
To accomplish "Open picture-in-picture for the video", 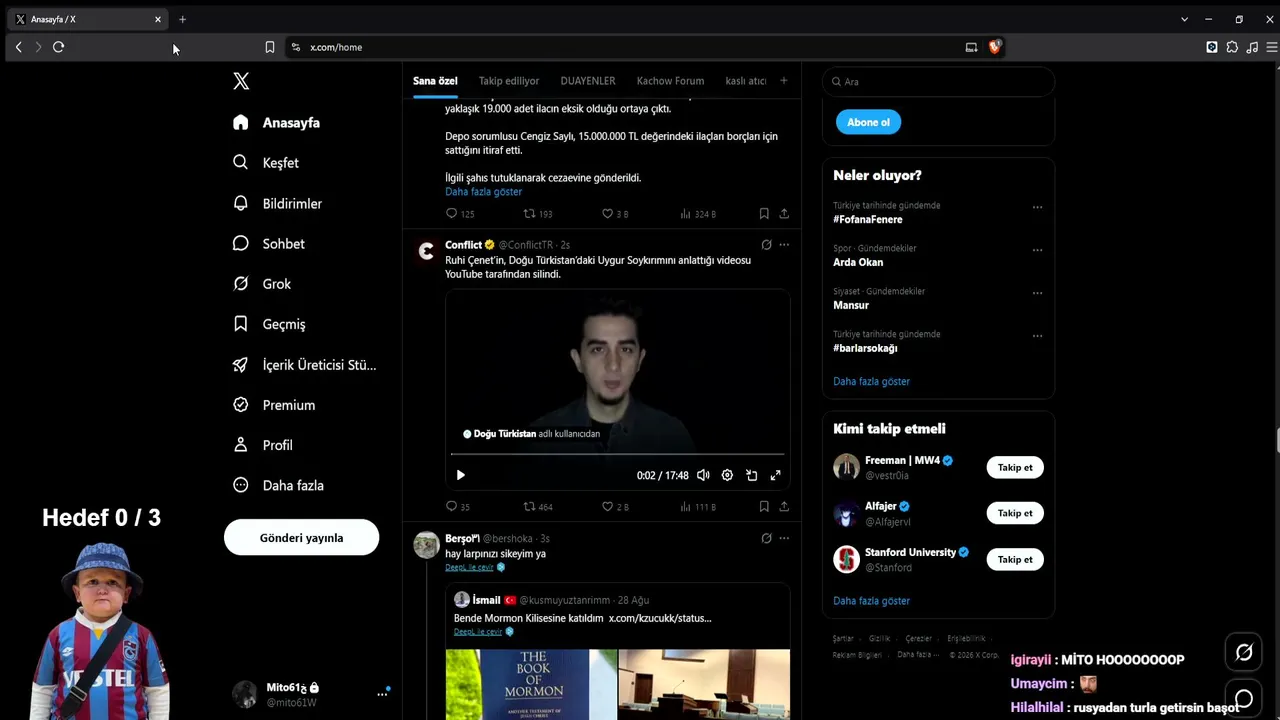I will tap(751, 475).
